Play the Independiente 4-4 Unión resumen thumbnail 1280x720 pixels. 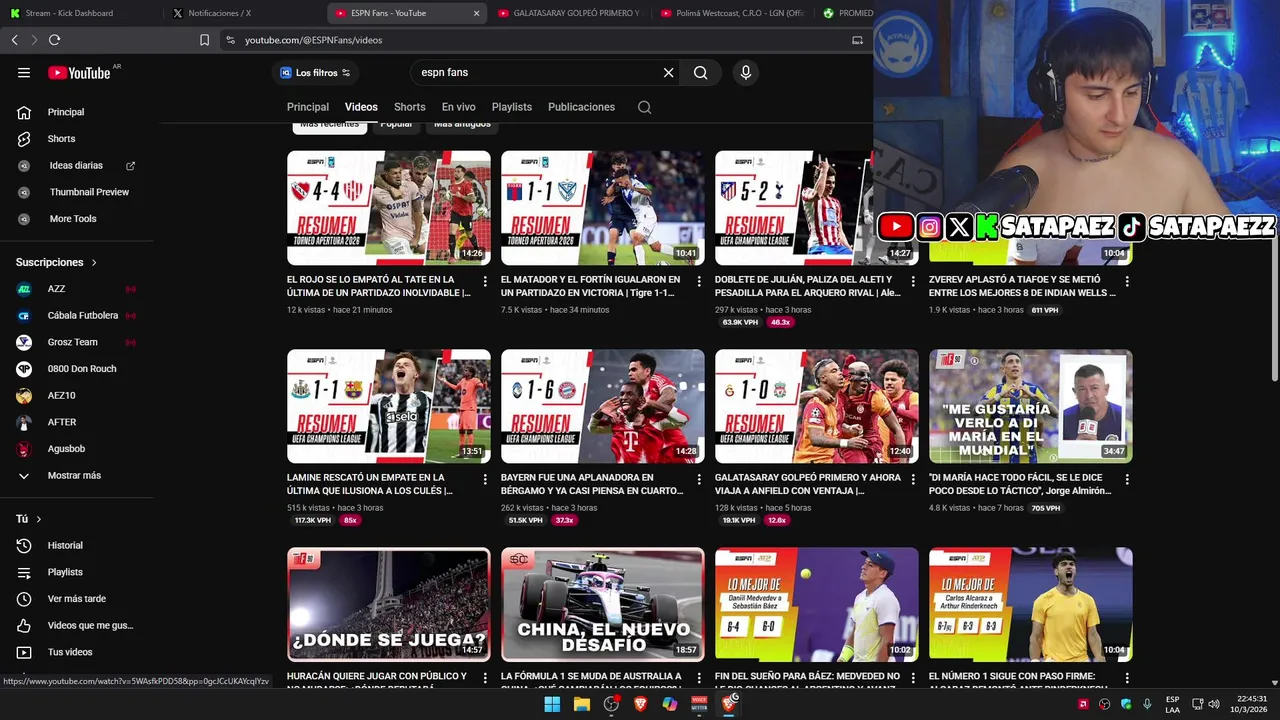pyautogui.click(x=389, y=207)
